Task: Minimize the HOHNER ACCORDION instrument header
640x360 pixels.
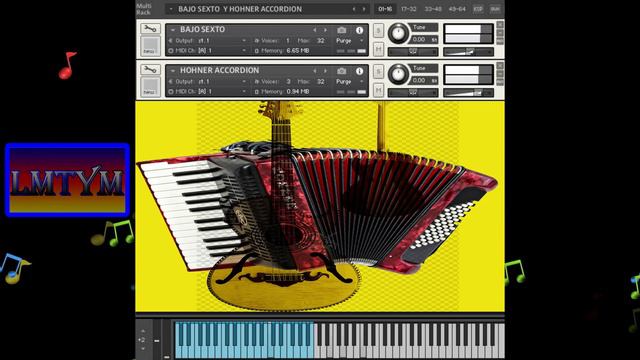Action: click(x=500, y=74)
